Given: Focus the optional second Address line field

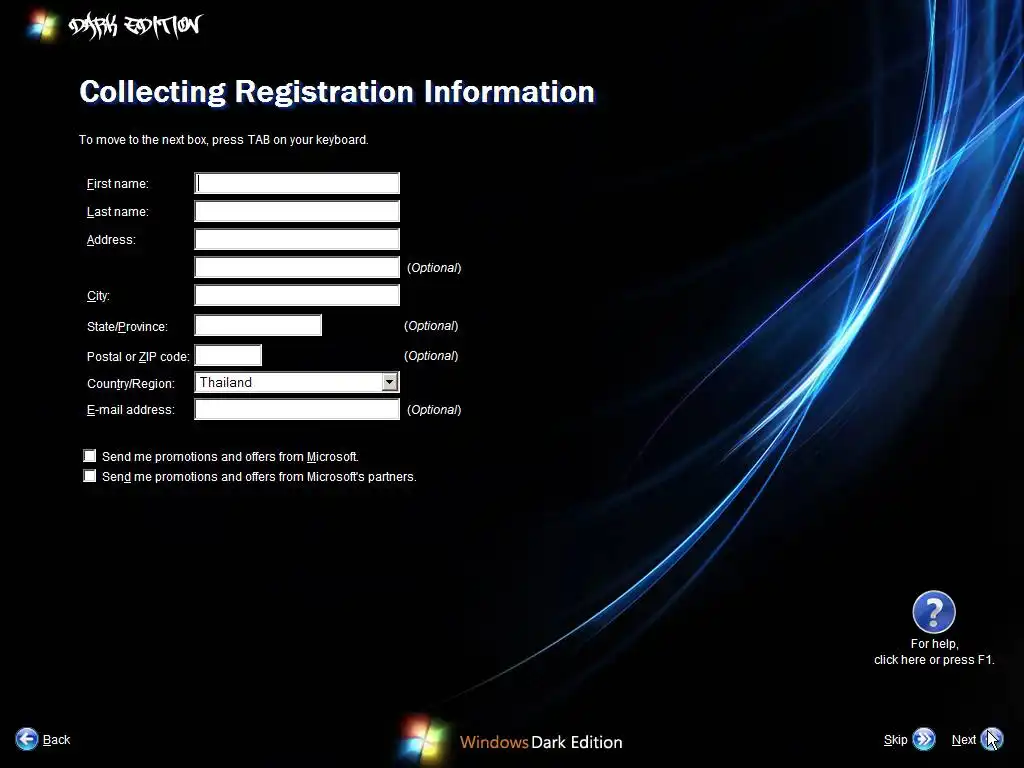Looking at the screenshot, I should click(x=297, y=267).
